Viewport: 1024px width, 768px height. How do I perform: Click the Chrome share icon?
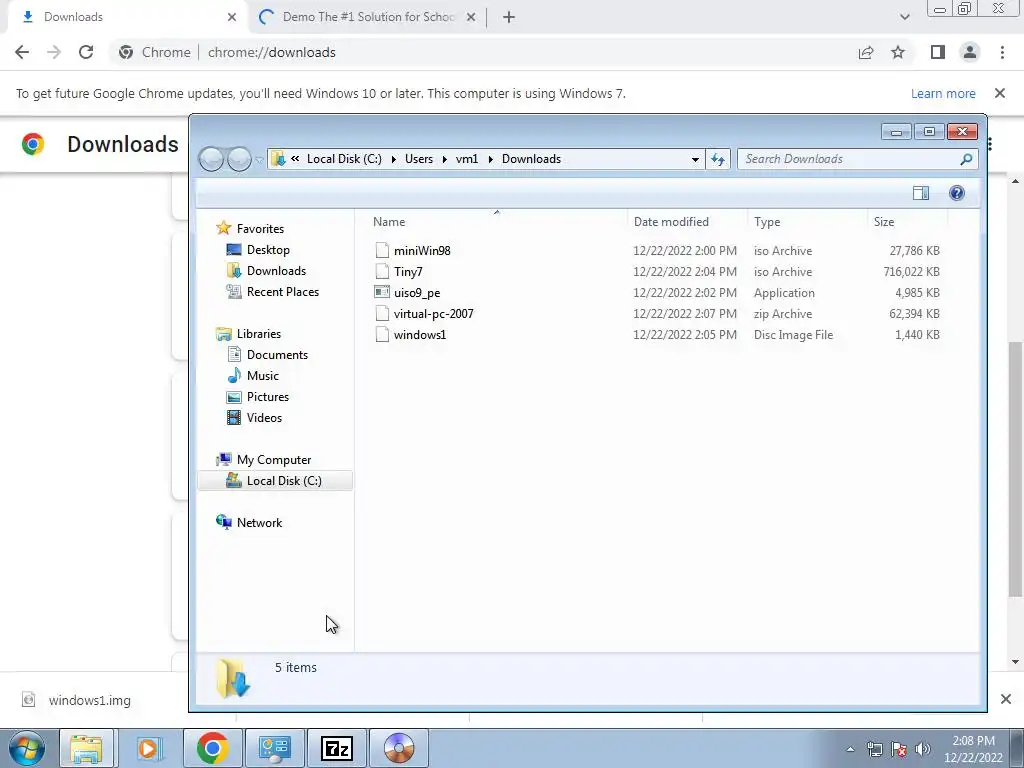tap(866, 52)
